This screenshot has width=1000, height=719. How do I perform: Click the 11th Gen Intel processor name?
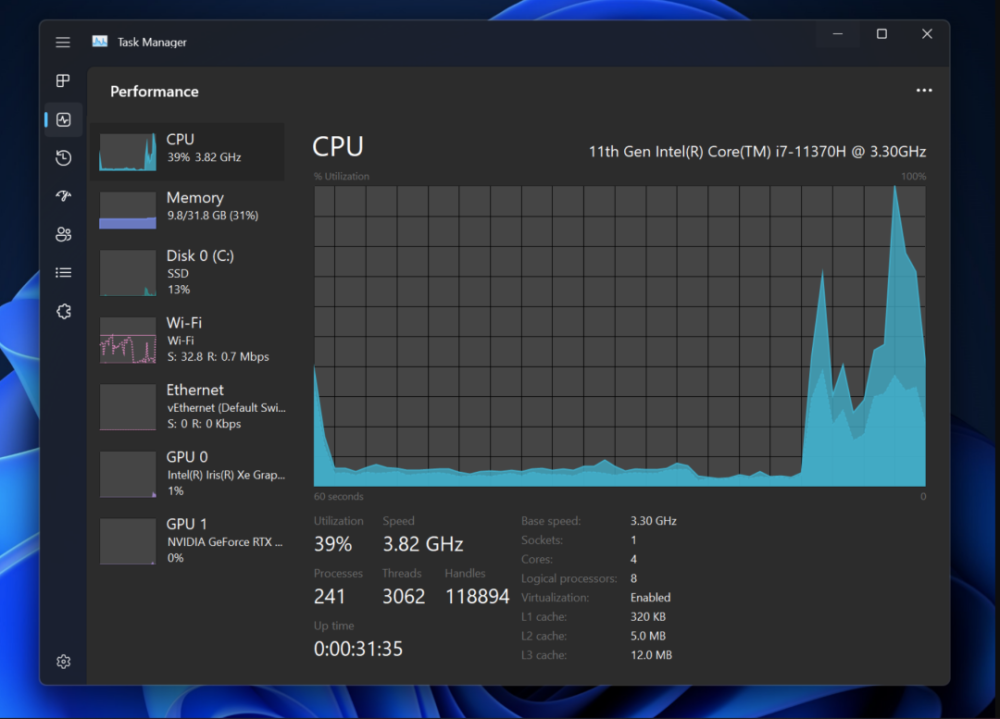tap(757, 152)
